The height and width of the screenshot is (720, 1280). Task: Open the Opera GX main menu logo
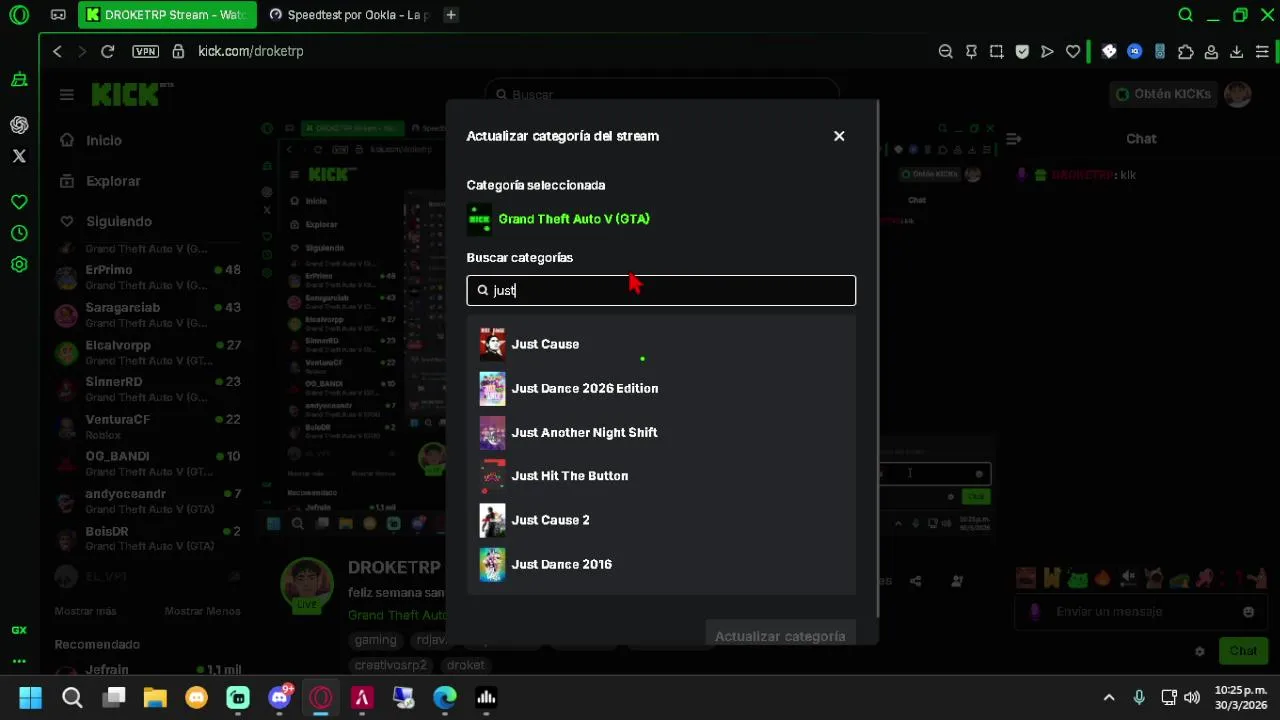click(18, 15)
